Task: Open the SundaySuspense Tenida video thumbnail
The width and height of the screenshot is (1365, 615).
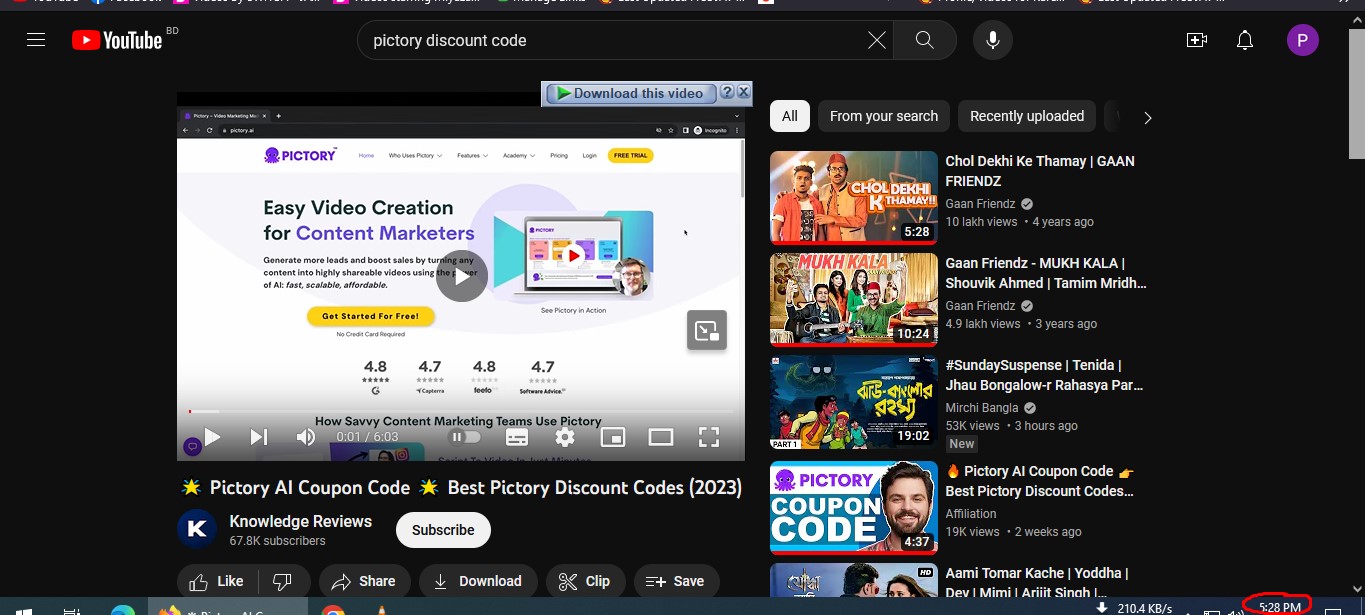Action: [854, 401]
